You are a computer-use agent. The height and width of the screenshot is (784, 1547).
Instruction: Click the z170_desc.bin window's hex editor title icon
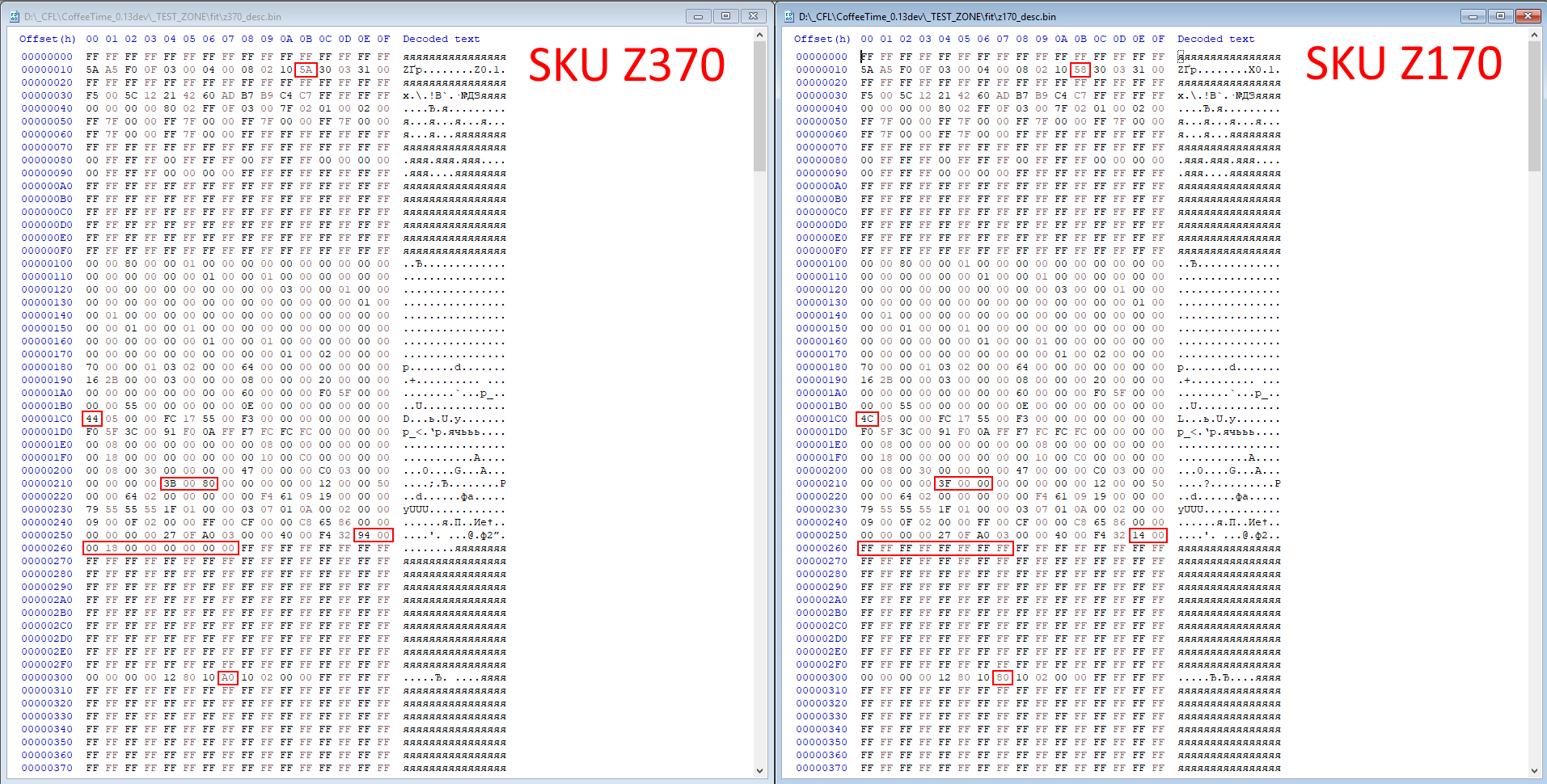point(789,16)
